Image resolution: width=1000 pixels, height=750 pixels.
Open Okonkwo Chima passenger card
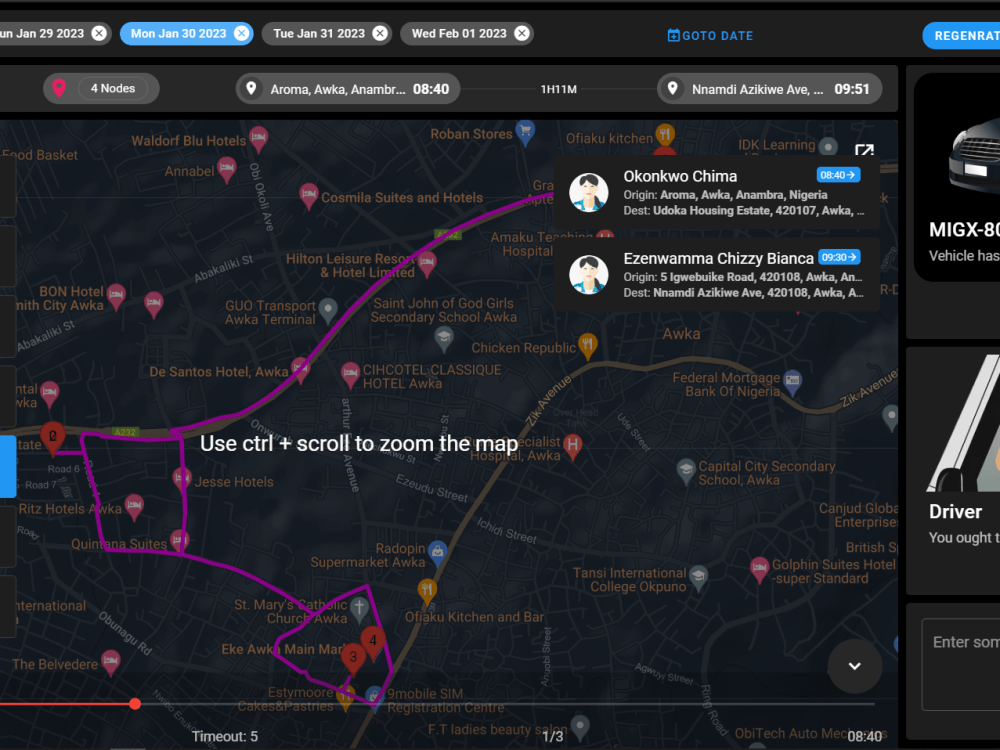[x=717, y=193]
